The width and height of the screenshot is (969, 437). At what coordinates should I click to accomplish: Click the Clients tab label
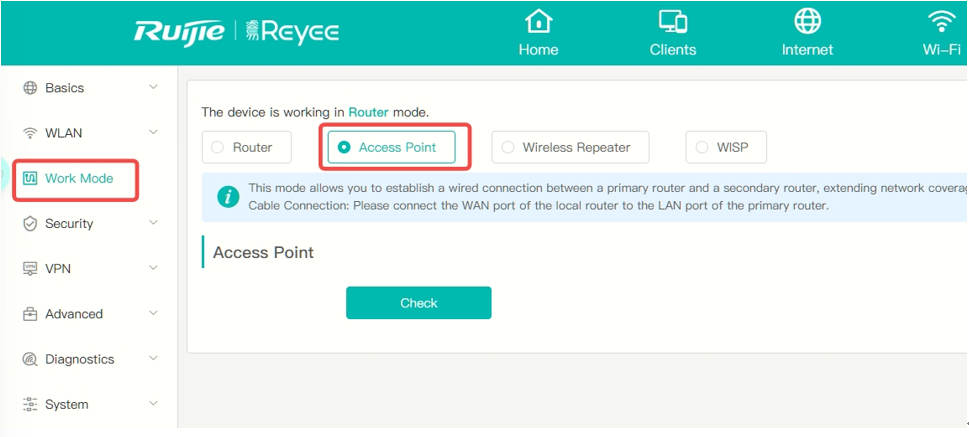[x=673, y=50]
